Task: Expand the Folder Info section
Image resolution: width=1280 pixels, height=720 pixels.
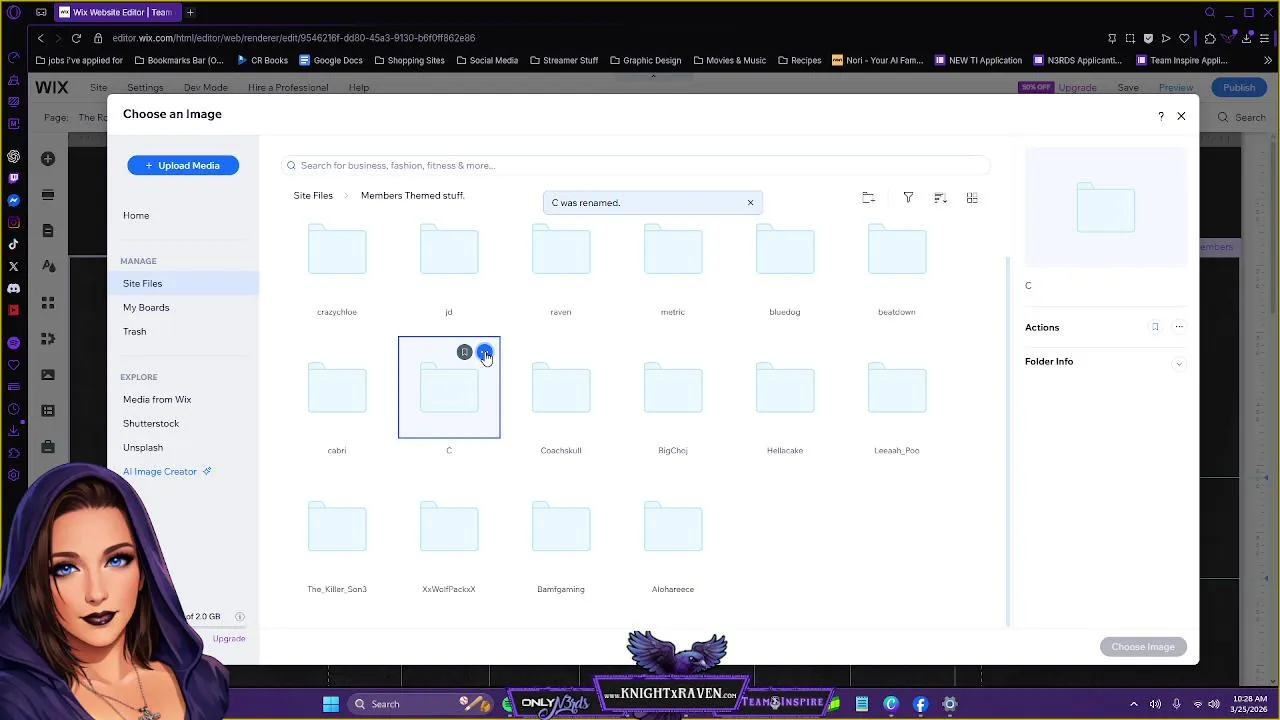Action: click(x=1179, y=362)
